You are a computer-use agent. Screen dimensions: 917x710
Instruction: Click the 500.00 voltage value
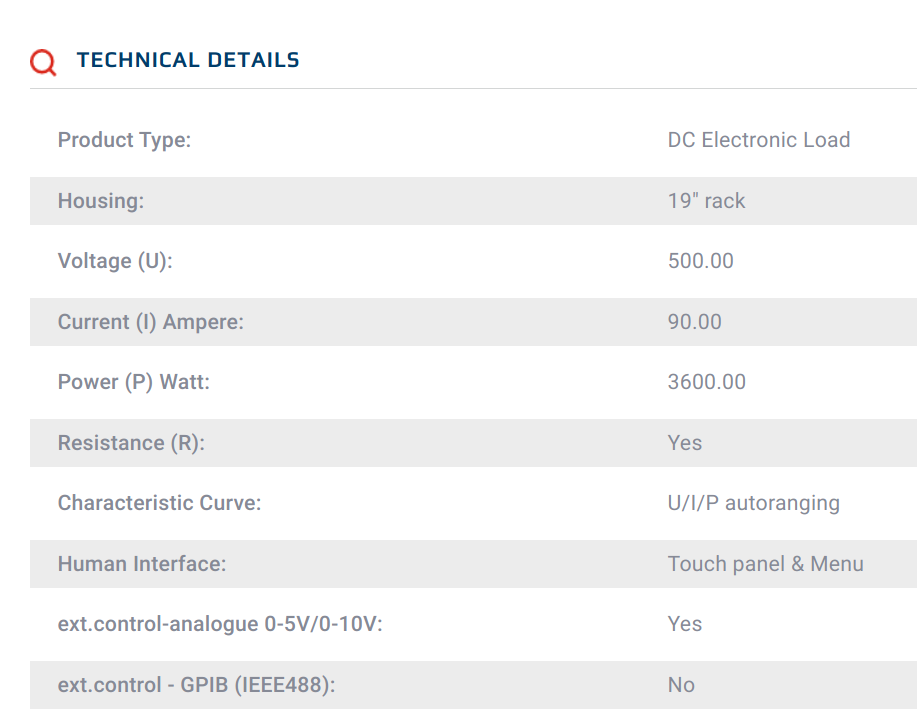pos(701,261)
